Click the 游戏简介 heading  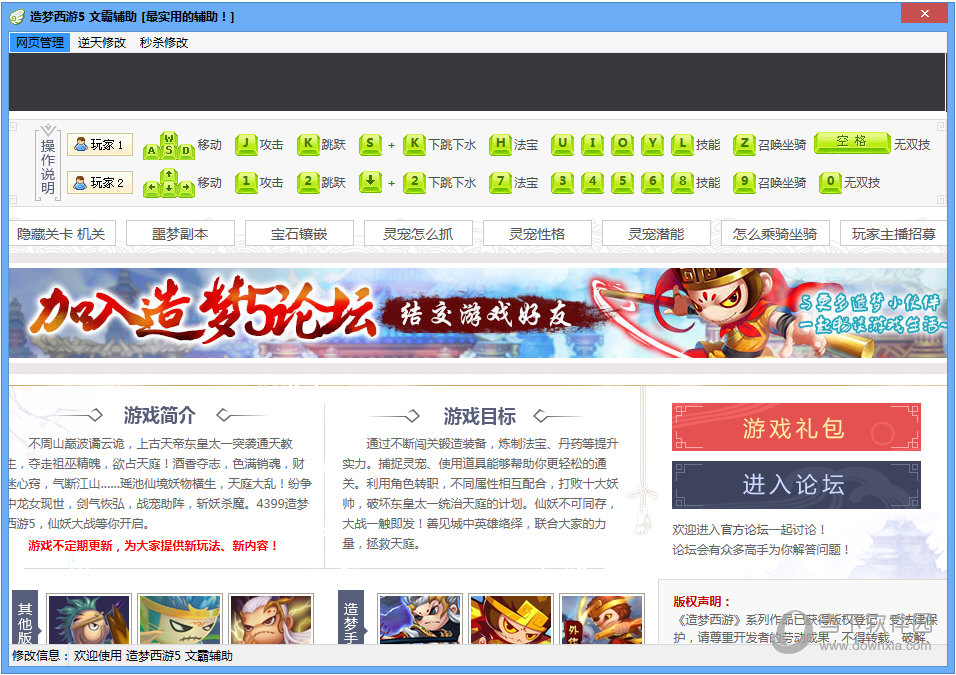click(160, 415)
